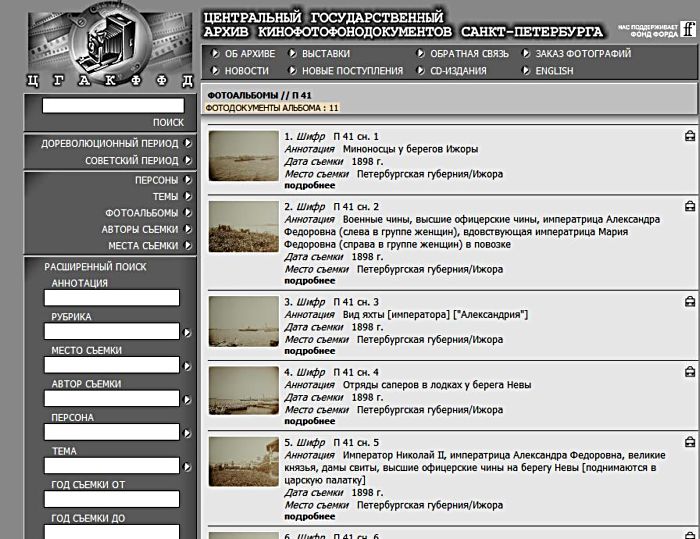Viewport: 700px width, 539px height.
Task: Open подробнее for photo 1
Action: point(309,185)
